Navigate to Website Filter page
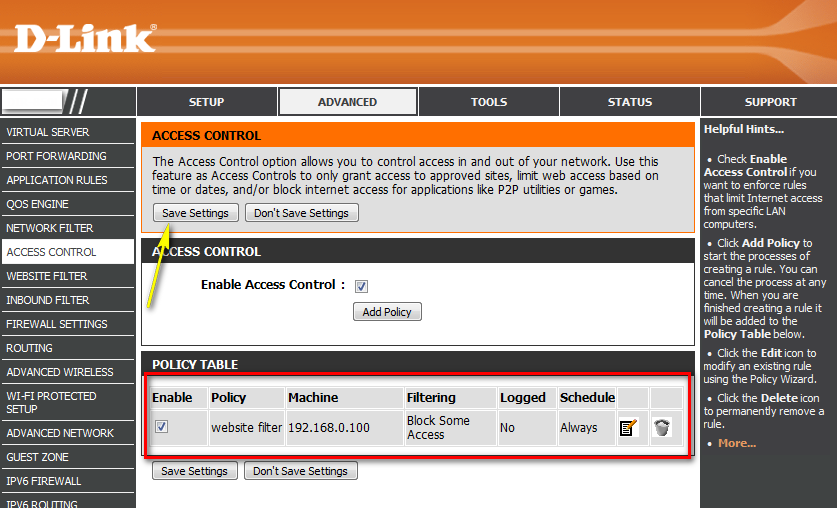837x508 pixels. [x=47, y=276]
